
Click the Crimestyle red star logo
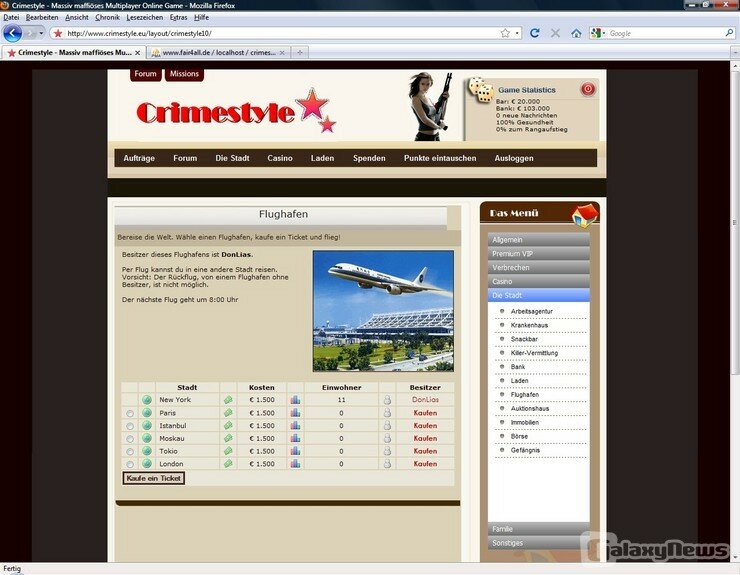315,110
